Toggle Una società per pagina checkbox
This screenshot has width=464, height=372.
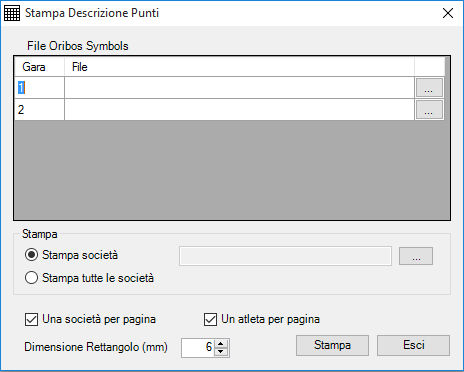pos(32,319)
